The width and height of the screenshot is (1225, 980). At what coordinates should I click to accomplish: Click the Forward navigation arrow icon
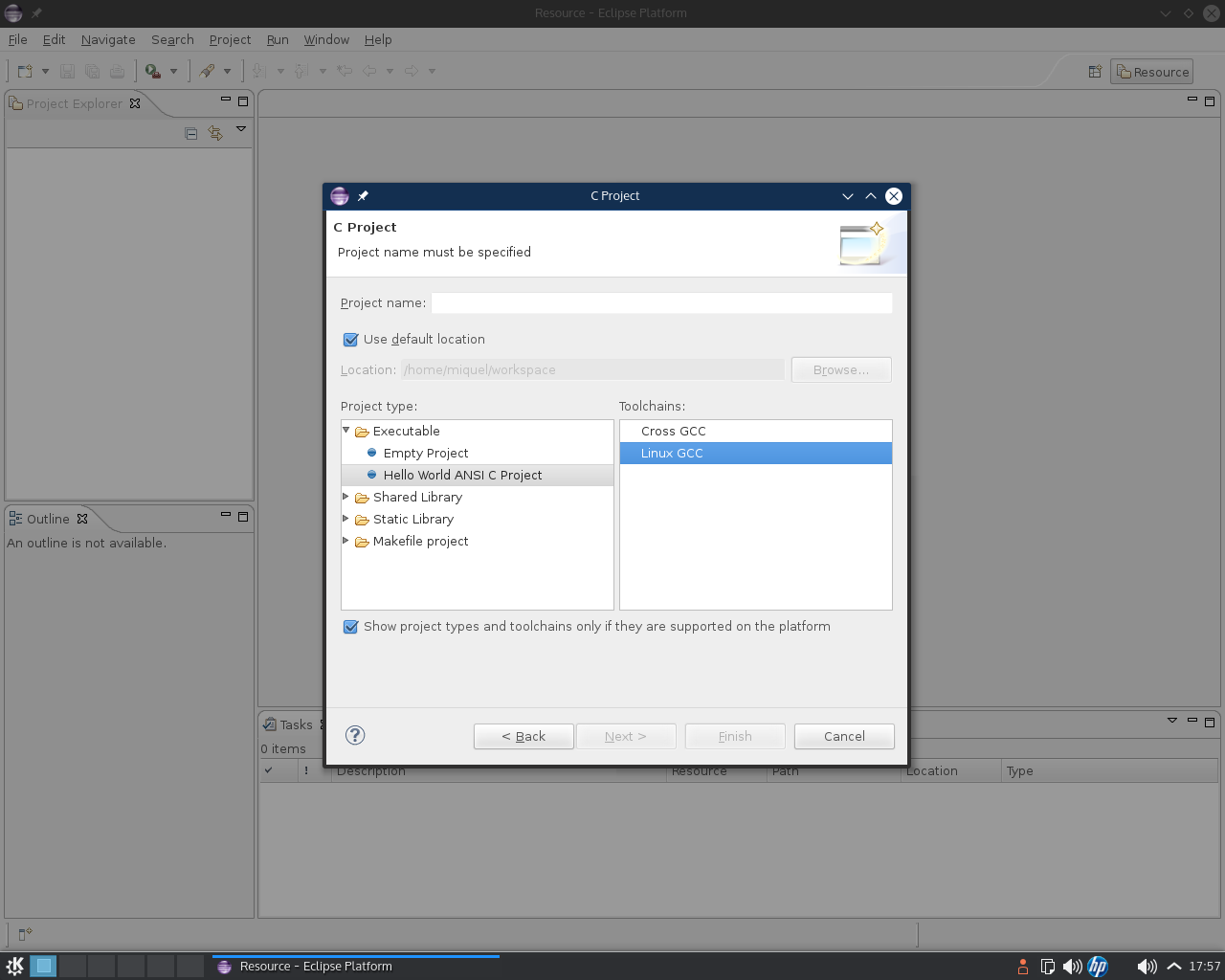(x=412, y=71)
